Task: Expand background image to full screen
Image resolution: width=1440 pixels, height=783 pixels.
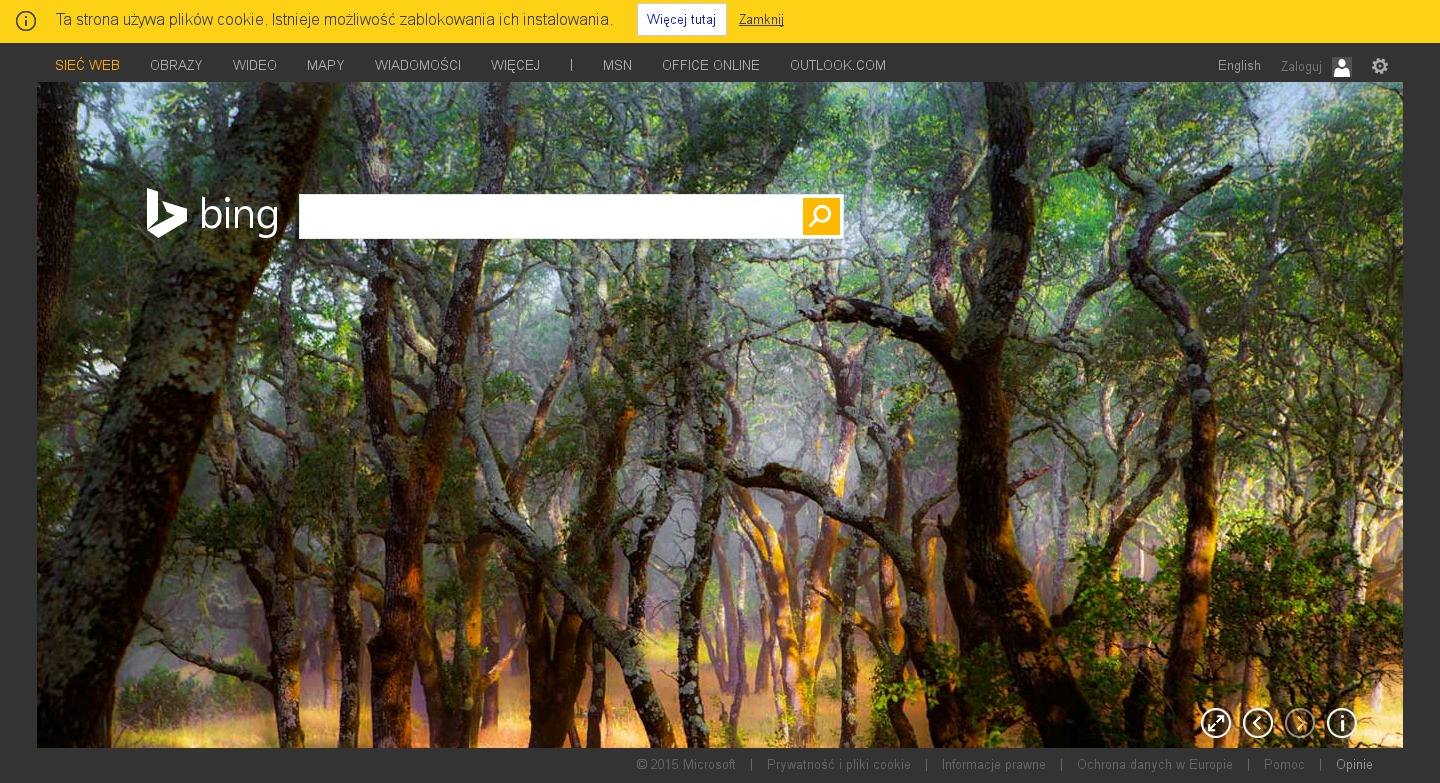Action: [1216, 722]
